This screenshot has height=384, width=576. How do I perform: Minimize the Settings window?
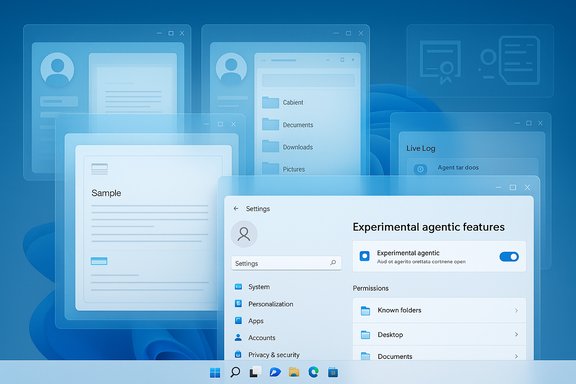[498, 187]
